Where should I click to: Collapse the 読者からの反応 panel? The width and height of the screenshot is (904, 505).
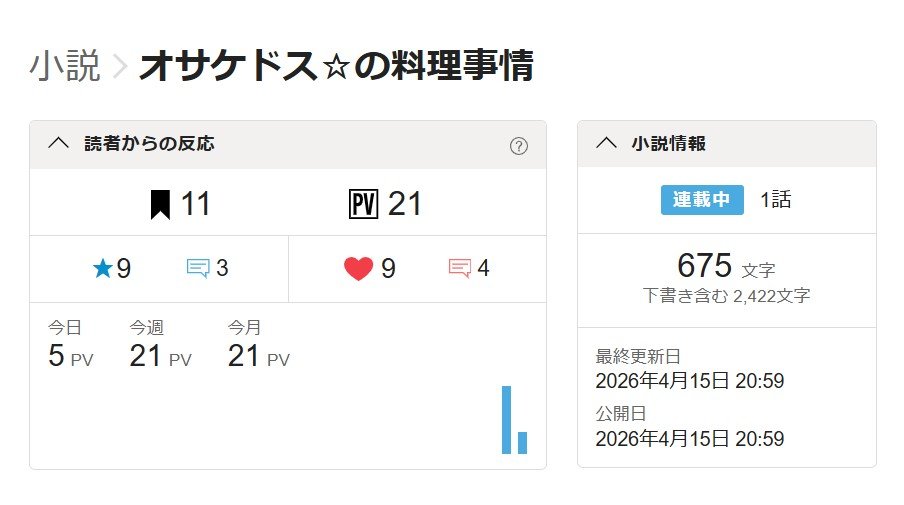tap(58, 143)
